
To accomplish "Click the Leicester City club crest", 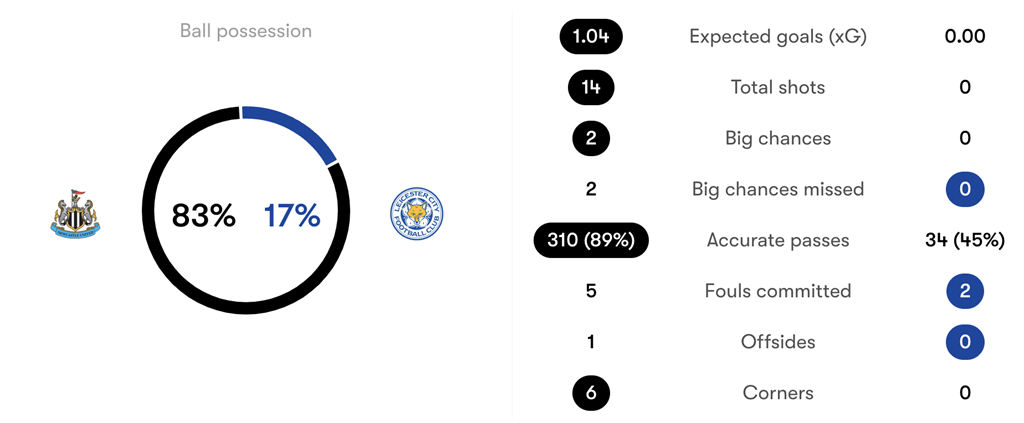I will click(x=416, y=214).
